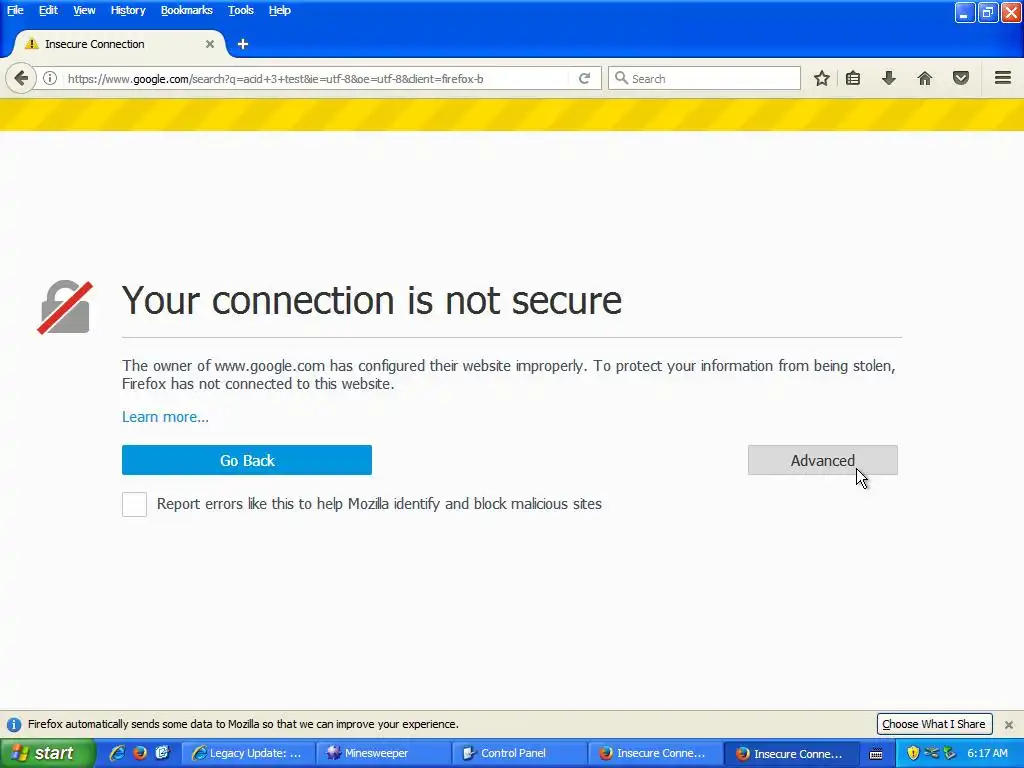
Task: Select the Insecure Connection browser tab
Action: (x=120, y=44)
